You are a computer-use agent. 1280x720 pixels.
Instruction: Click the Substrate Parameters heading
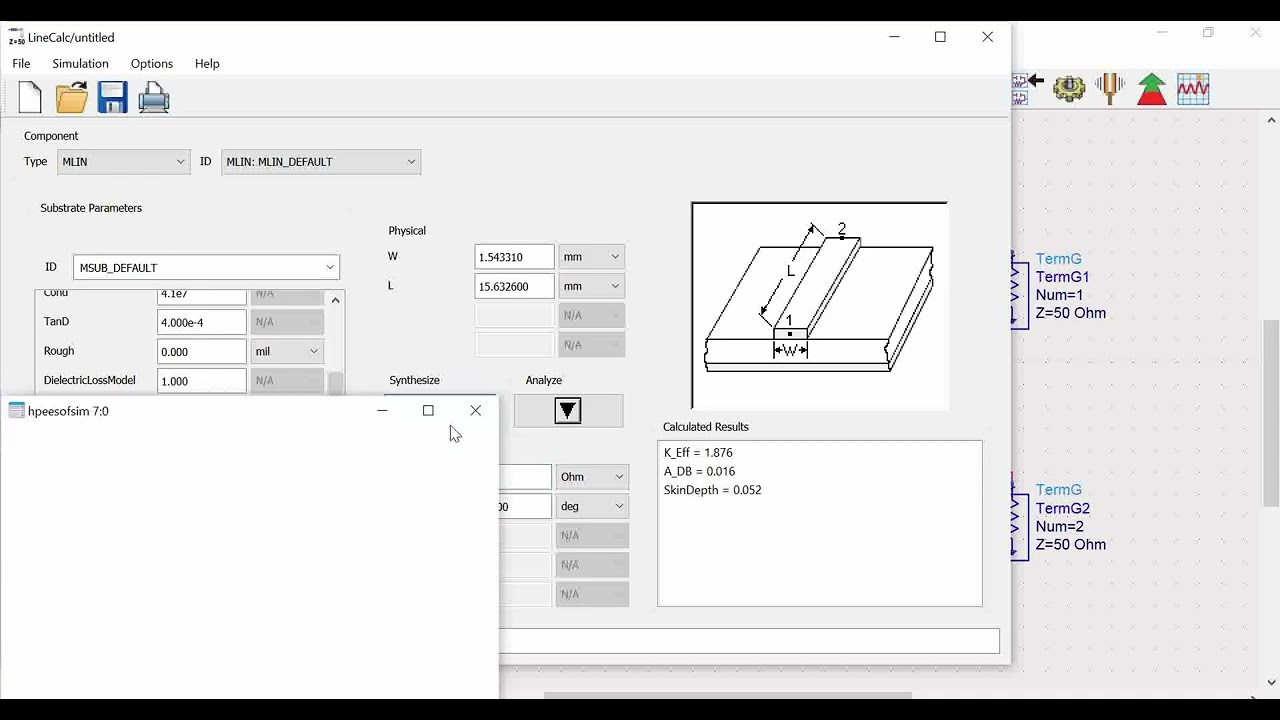click(91, 208)
